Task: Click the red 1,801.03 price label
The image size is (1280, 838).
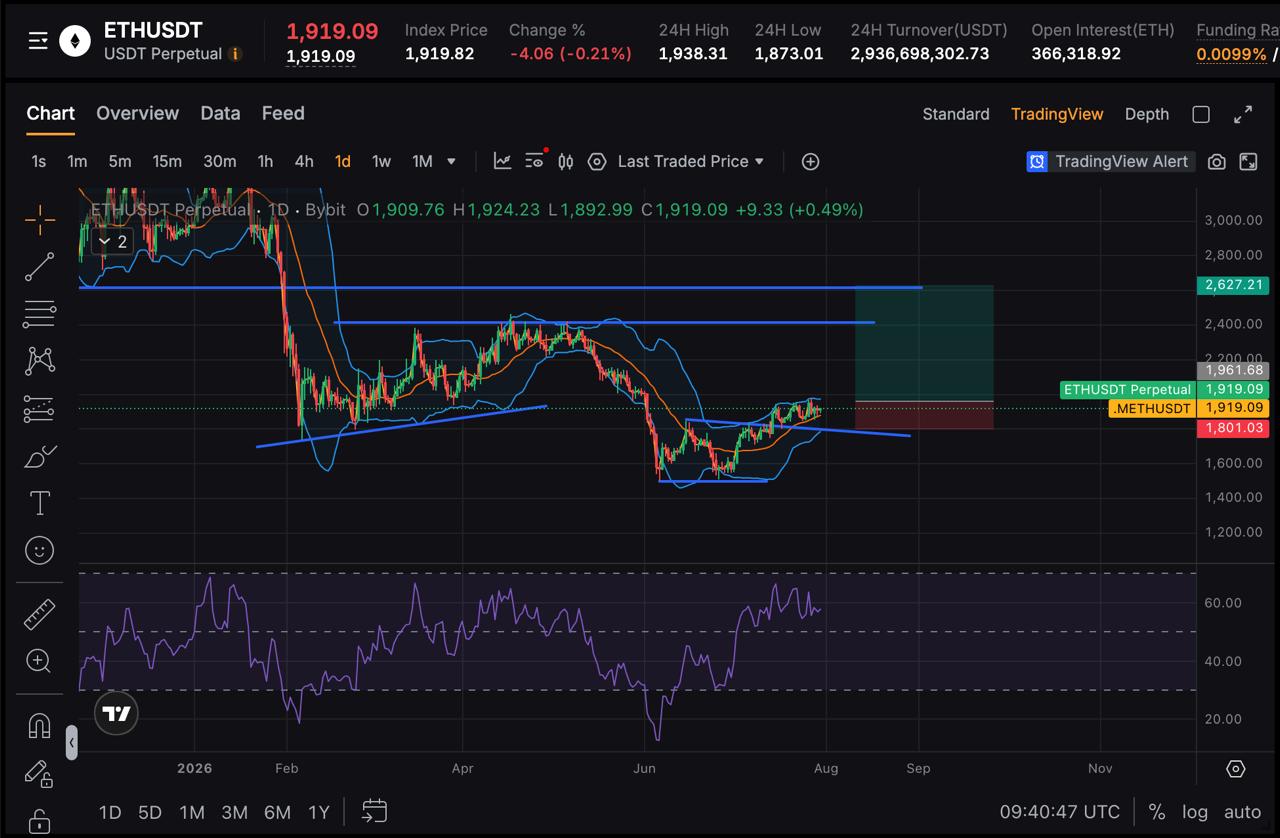Action: pos(1233,428)
